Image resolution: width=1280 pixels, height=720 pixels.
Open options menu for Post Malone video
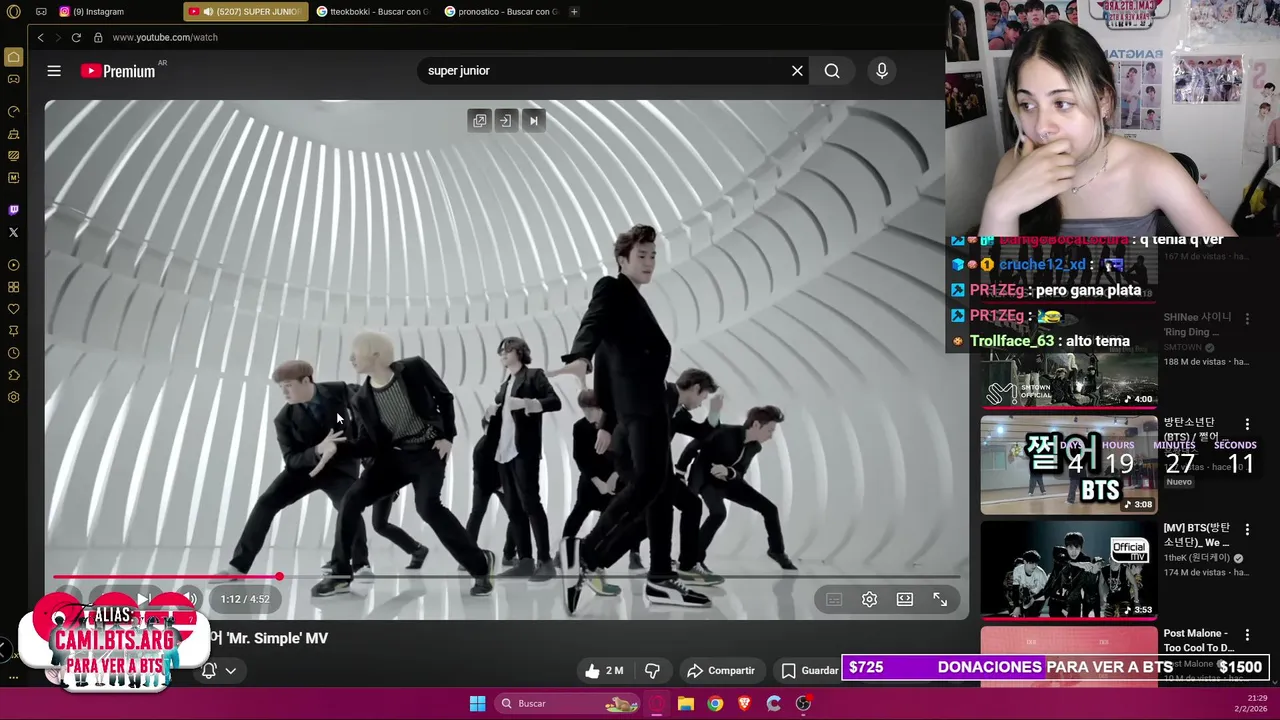click(1247, 634)
